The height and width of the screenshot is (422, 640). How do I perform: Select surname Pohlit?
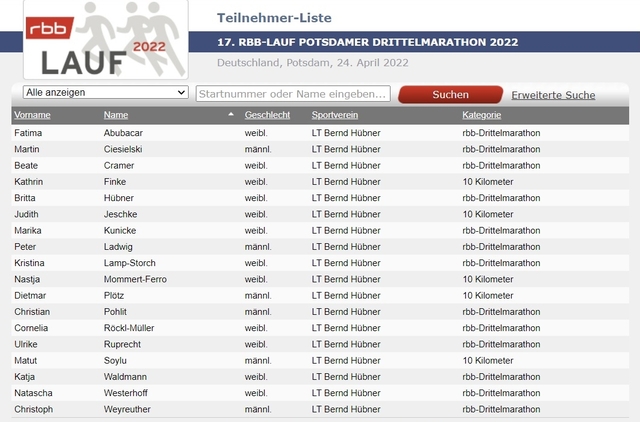[x=115, y=312]
